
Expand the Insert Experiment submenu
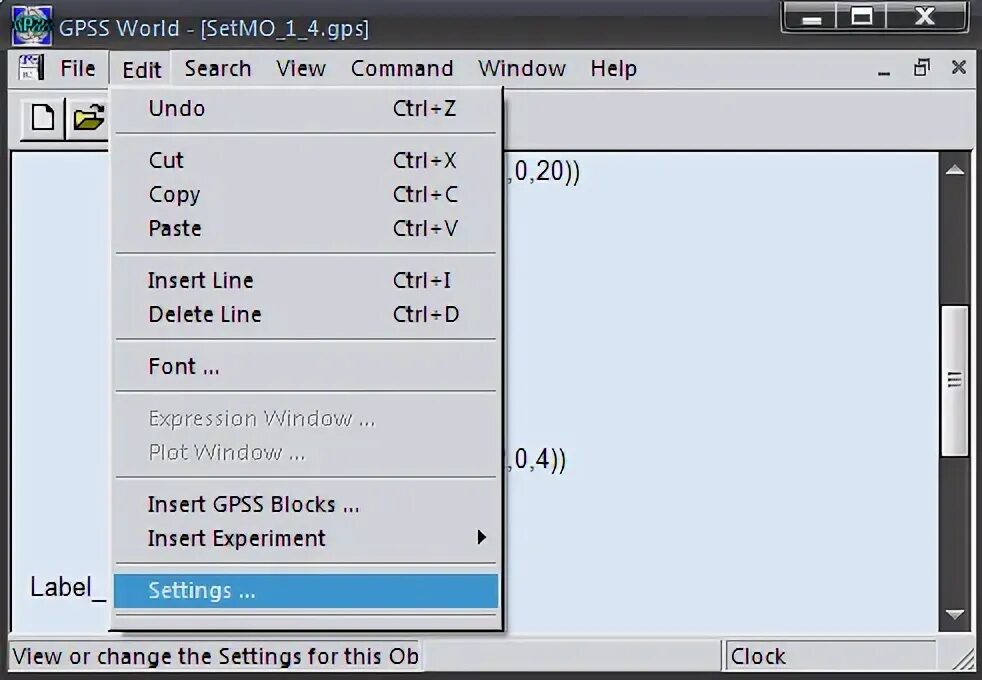pos(306,538)
